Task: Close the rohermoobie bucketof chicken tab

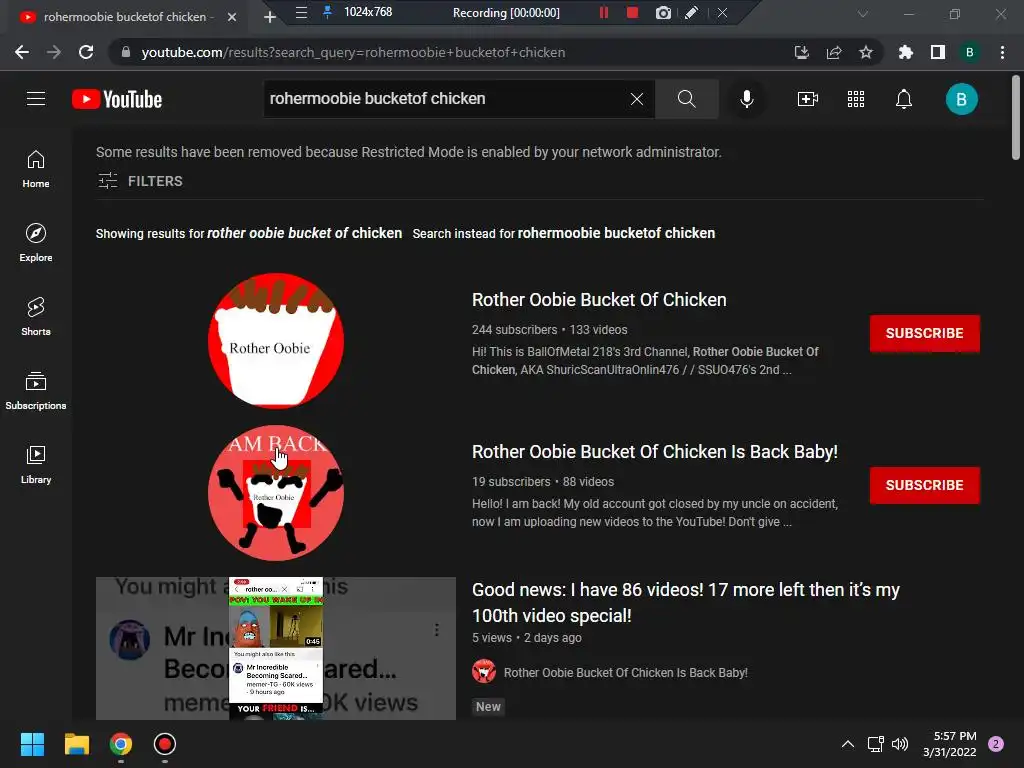Action: coord(232,17)
